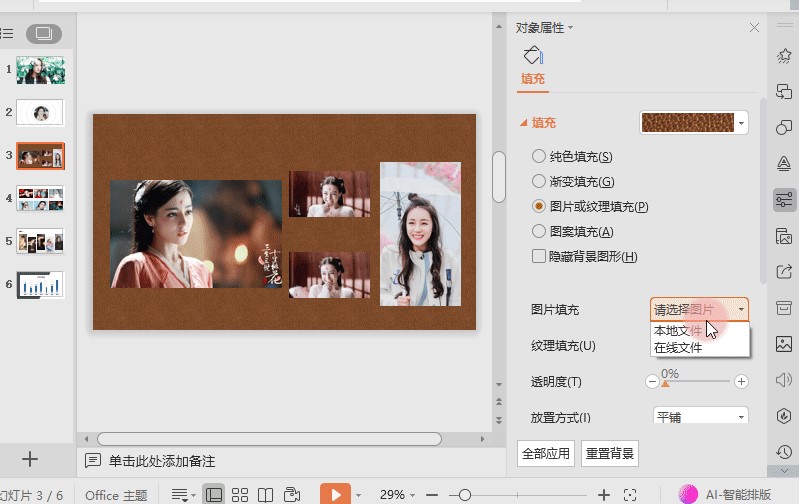Open the animation star icon in right sidebar
Image resolution: width=800 pixels, height=504 pixels.
tap(784, 56)
